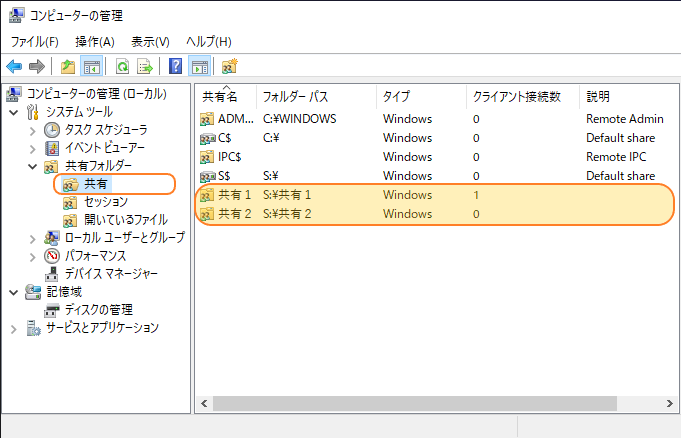Select ディスクの管理 in the tree
681x438 pixels.
pyautogui.click(x=99, y=310)
